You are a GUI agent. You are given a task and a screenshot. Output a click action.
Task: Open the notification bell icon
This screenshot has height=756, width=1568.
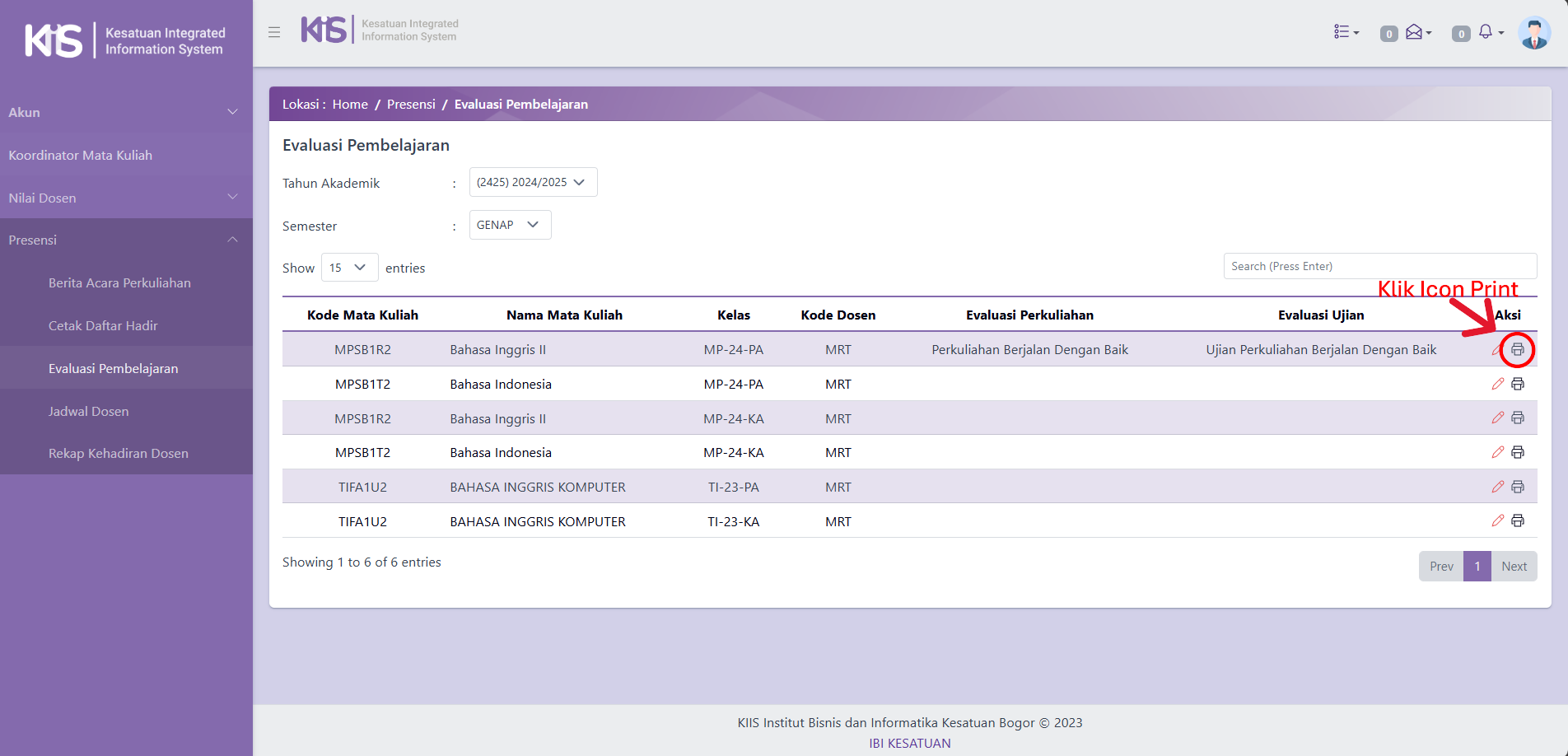[x=1487, y=32]
